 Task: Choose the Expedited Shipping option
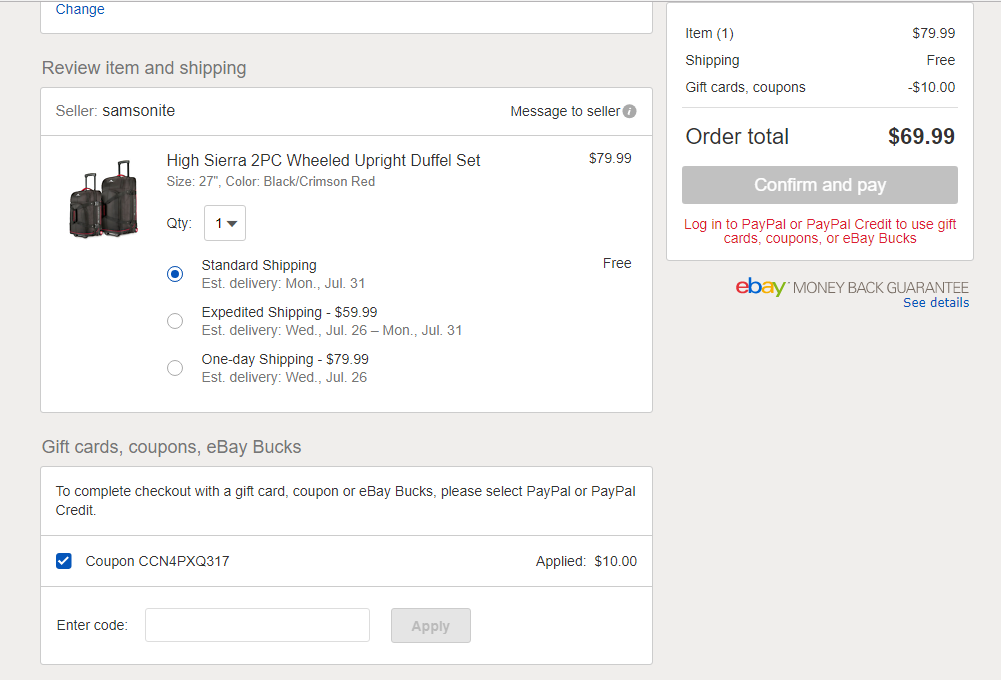coord(175,321)
